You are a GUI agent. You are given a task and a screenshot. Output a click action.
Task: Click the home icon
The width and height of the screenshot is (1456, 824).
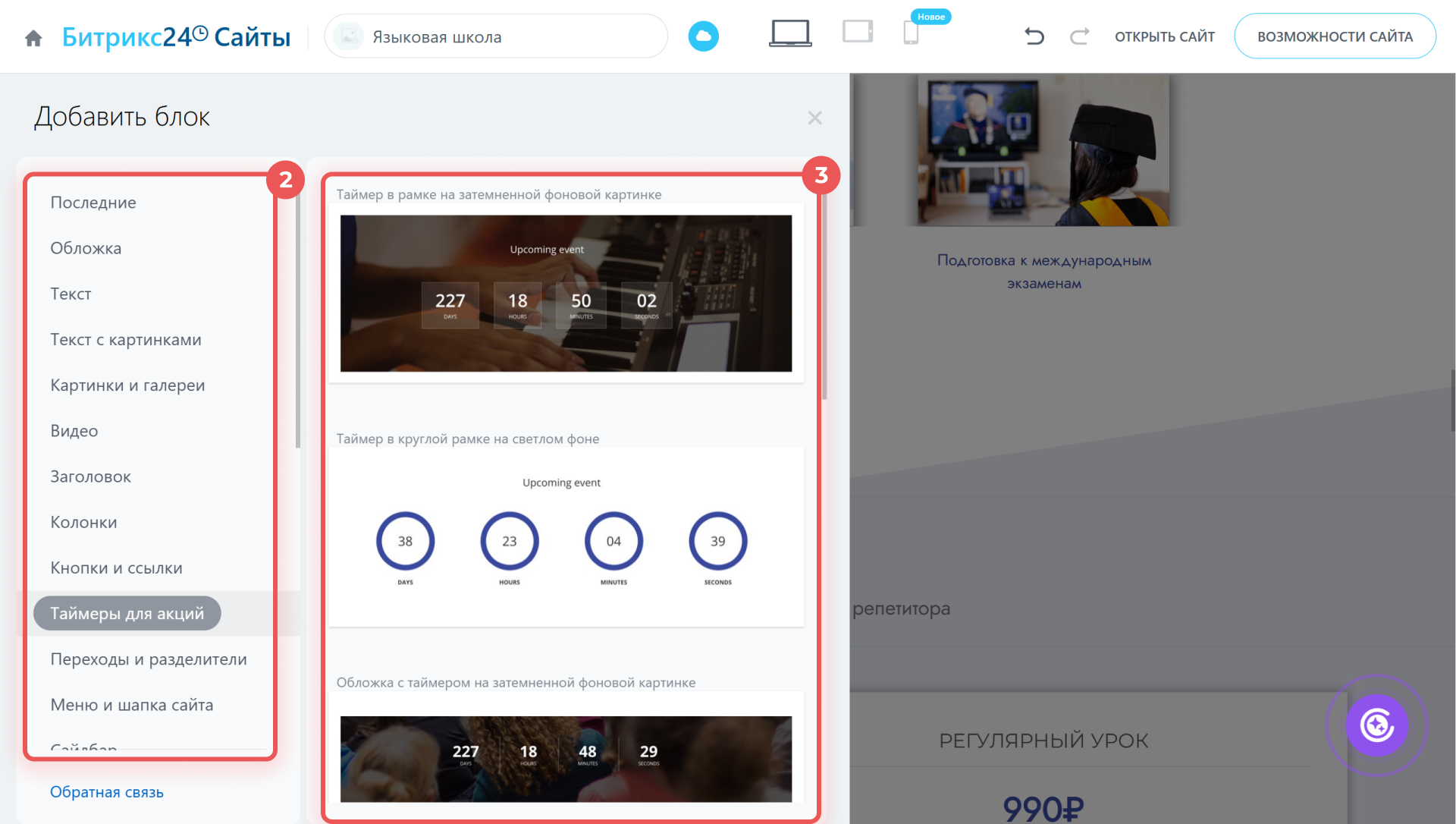tap(33, 38)
